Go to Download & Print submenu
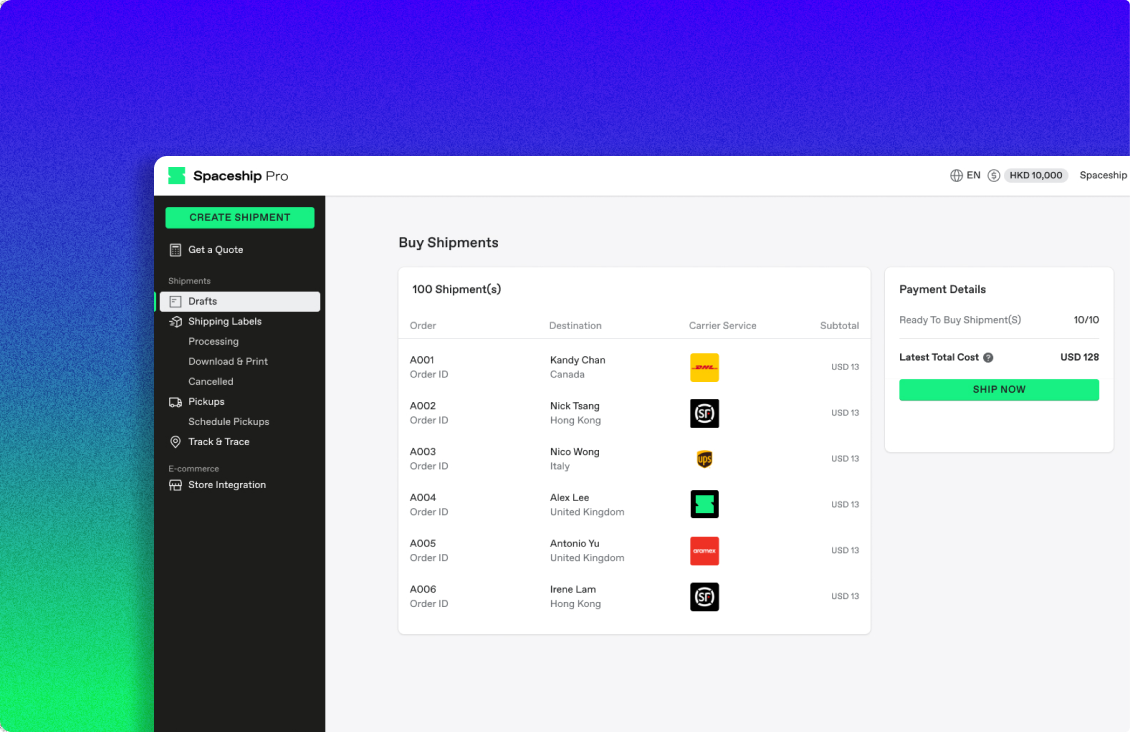Viewport: 1130px width, 732px height. (x=228, y=362)
